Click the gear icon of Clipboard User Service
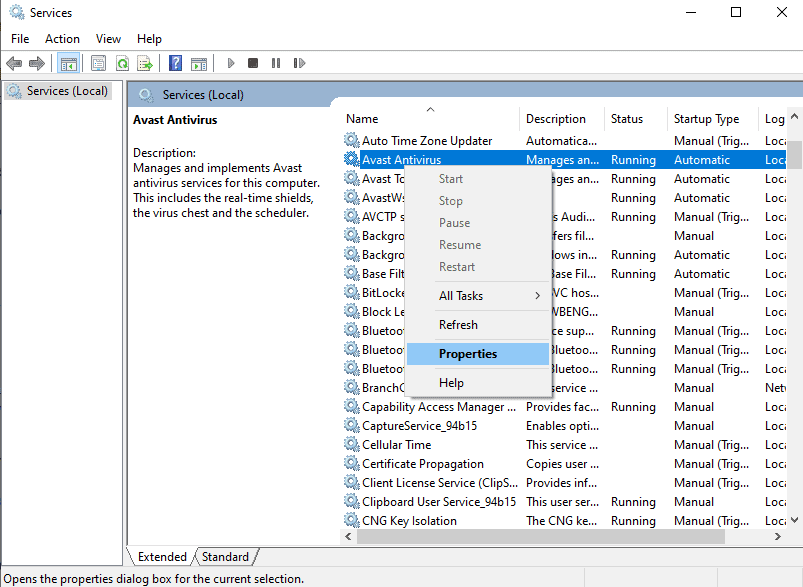The image size is (803, 587). click(352, 501)
